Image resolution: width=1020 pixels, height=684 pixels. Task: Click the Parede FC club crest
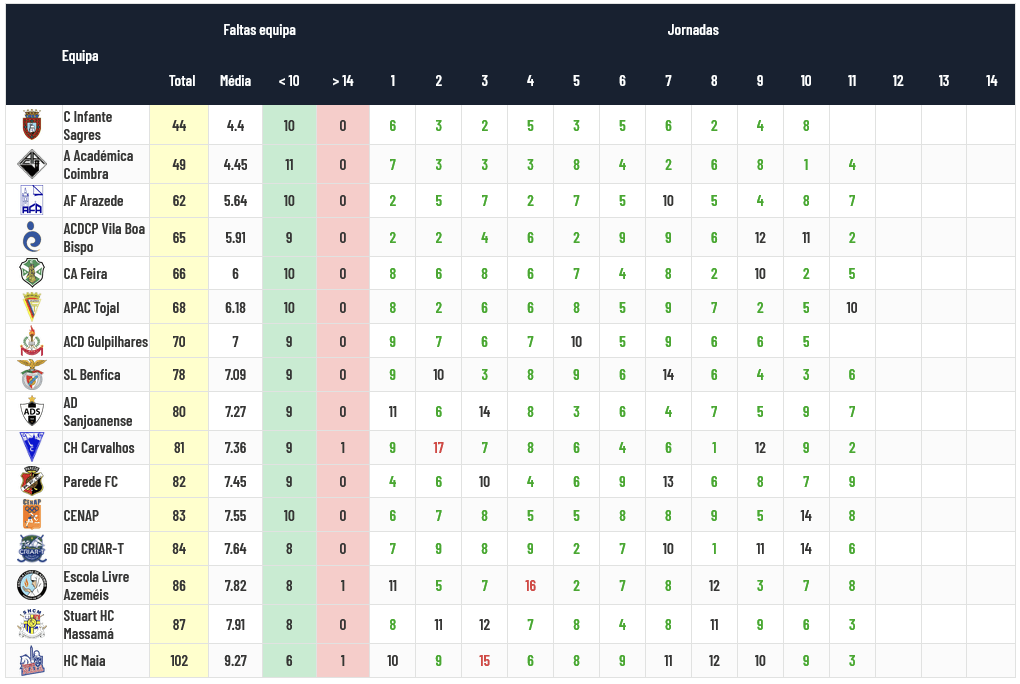point(32,481)
